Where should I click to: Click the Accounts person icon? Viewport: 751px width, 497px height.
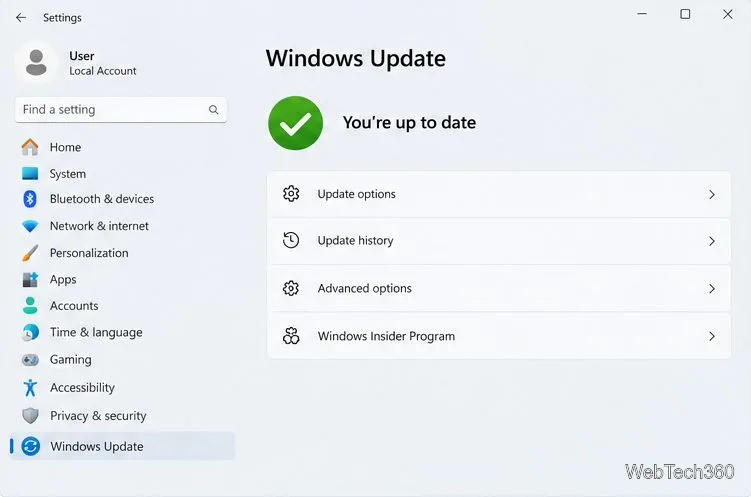pos(30,305)
